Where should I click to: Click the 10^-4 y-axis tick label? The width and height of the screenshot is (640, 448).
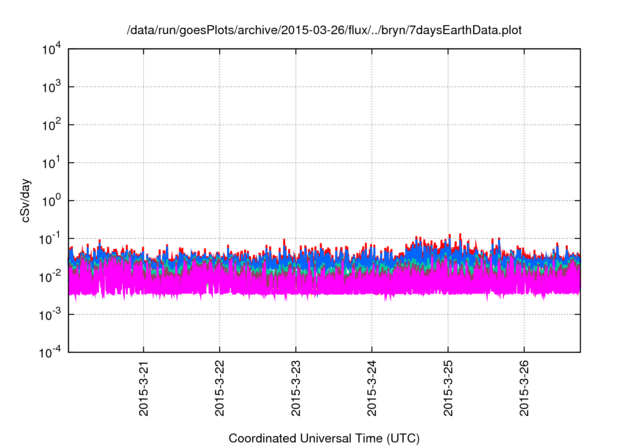coord(50,352)
